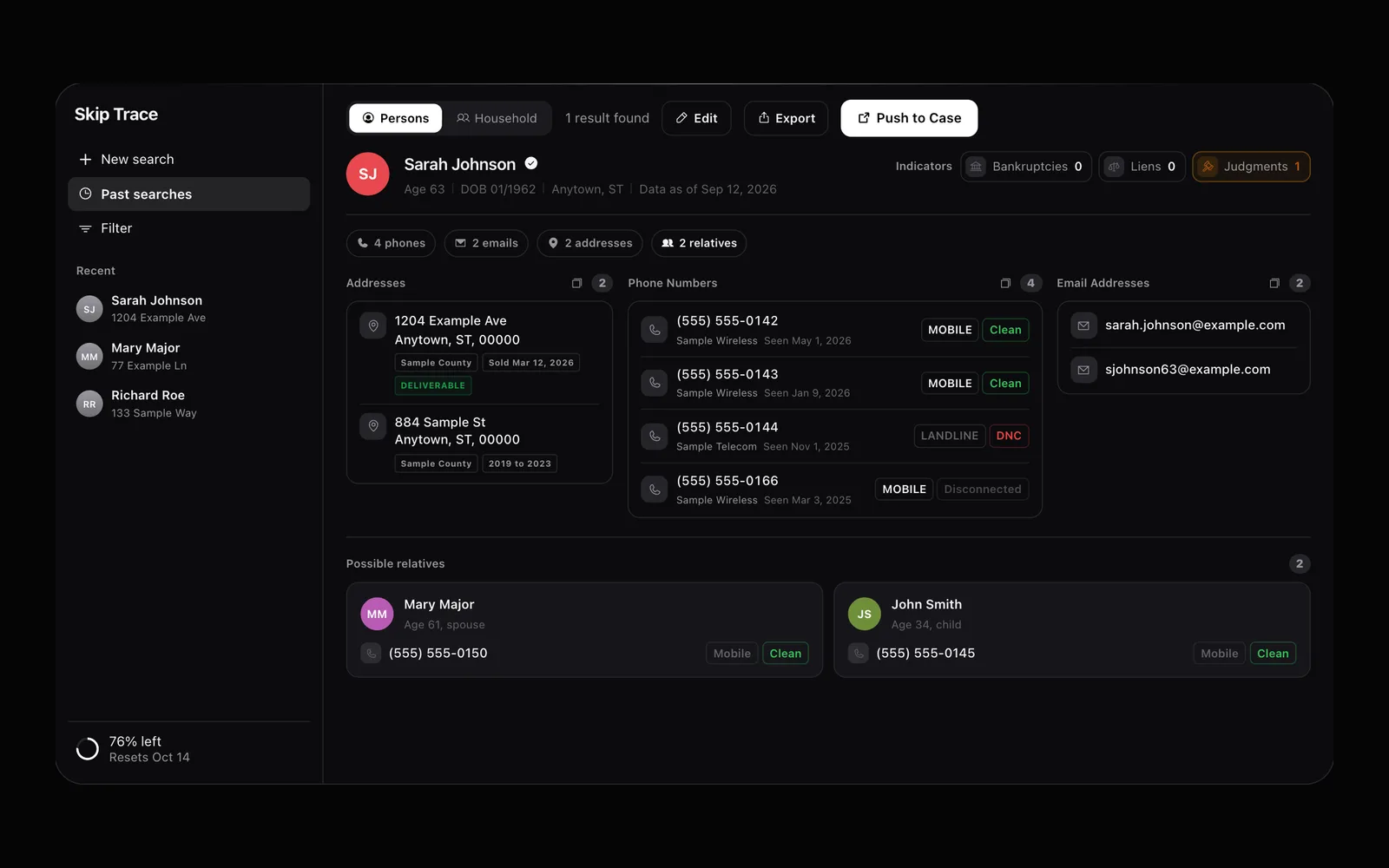Click the envelope icon for sjohnson63@example.com
Screen dimensions: 1389x868
[1083, 370]
